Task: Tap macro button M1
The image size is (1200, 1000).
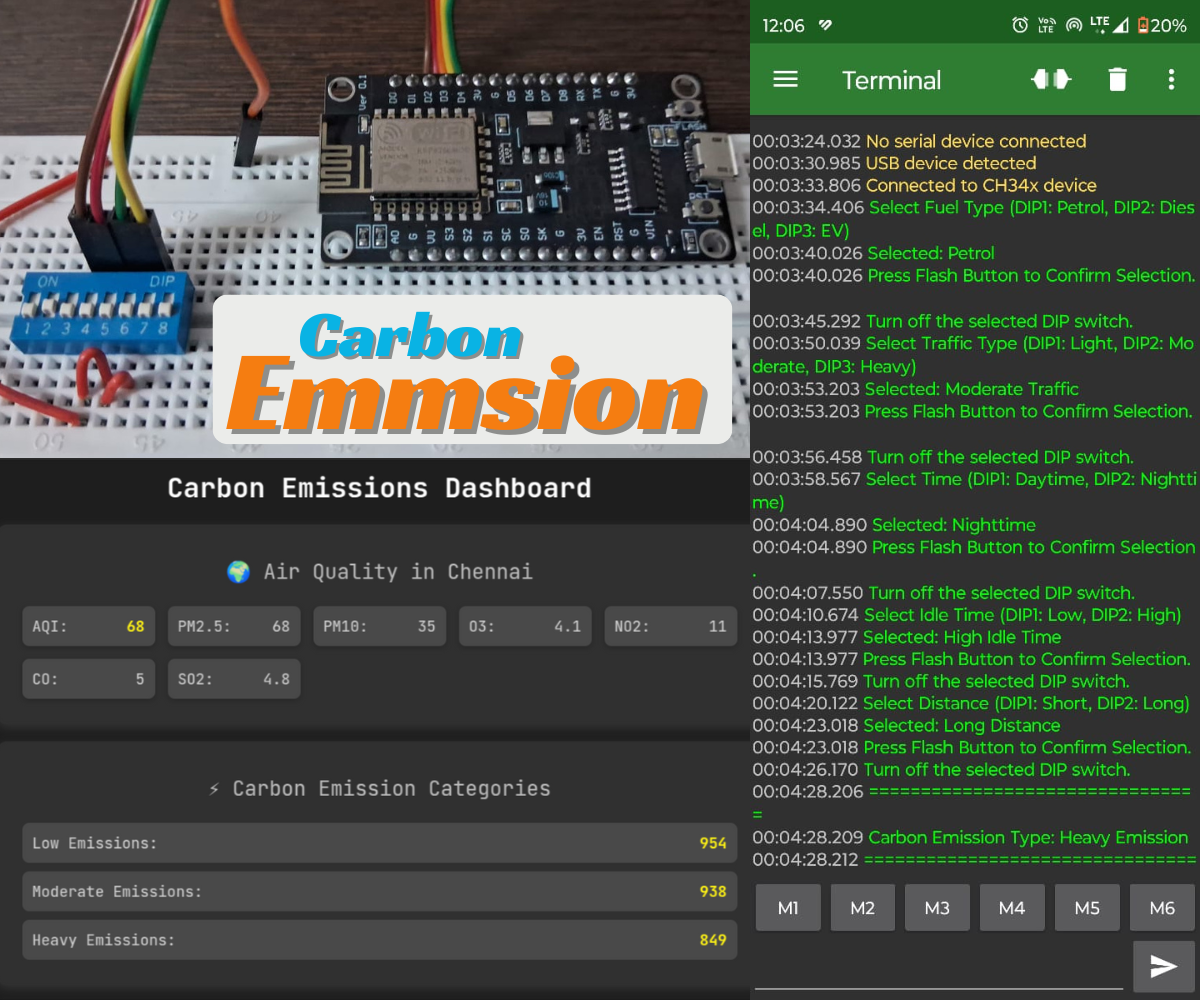Action: tap(788, 907)
